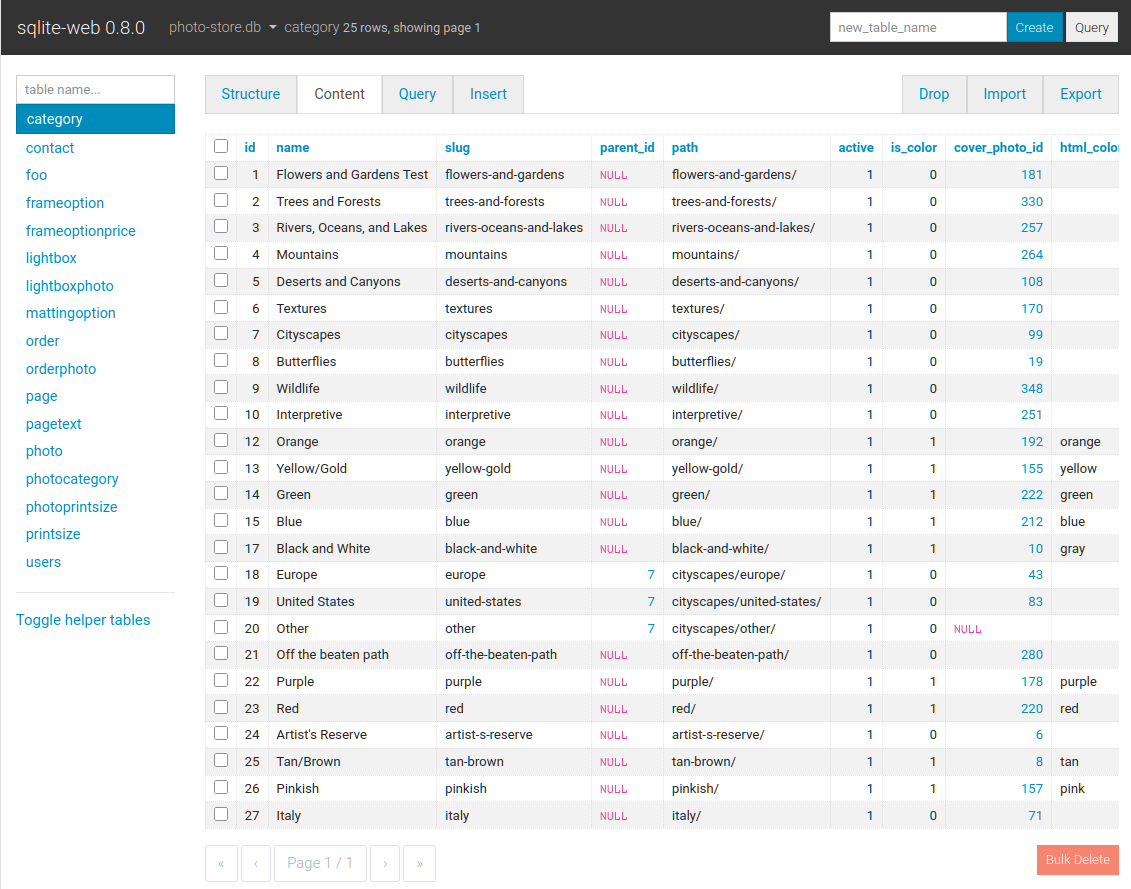Open the orderphoto table
Screen dimensions: 1131x889
coord(61,369)
